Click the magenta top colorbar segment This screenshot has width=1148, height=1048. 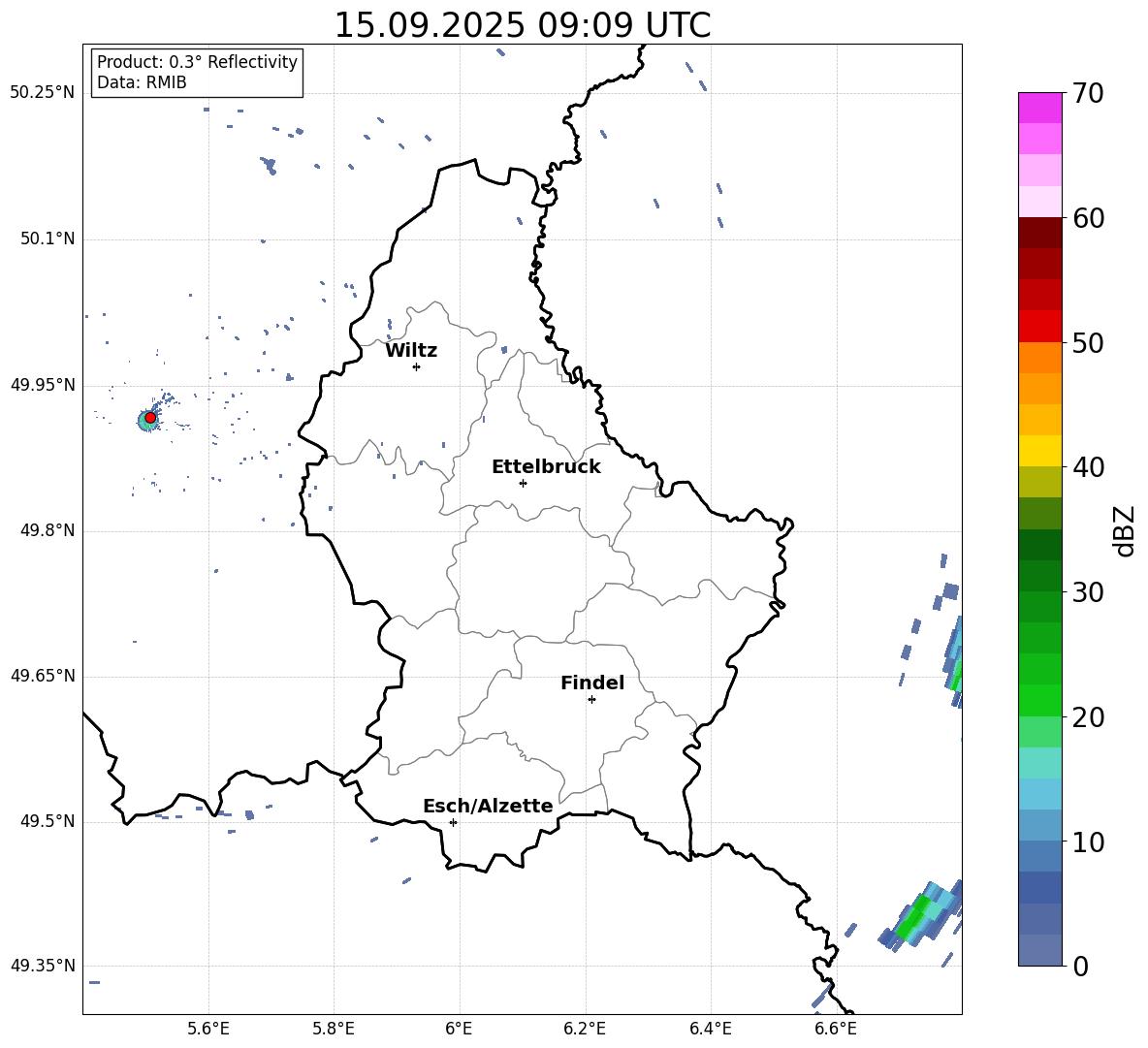point(1039,108)
